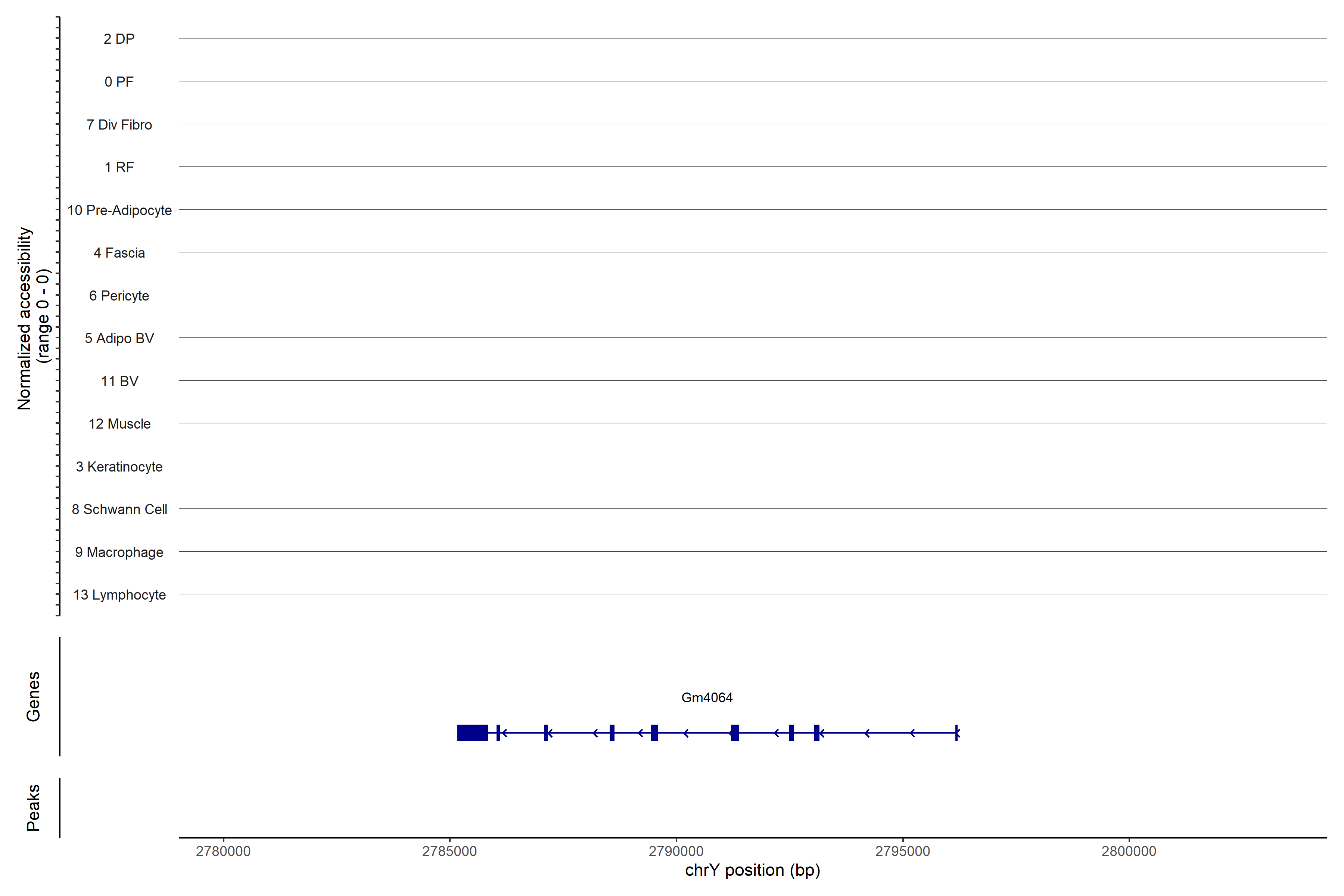Select the 10 Pre-Adipocyte track label
Image resolution: width=1344 pixels, height=896 pixels.
pyautogui.click(x=119, y=210)
